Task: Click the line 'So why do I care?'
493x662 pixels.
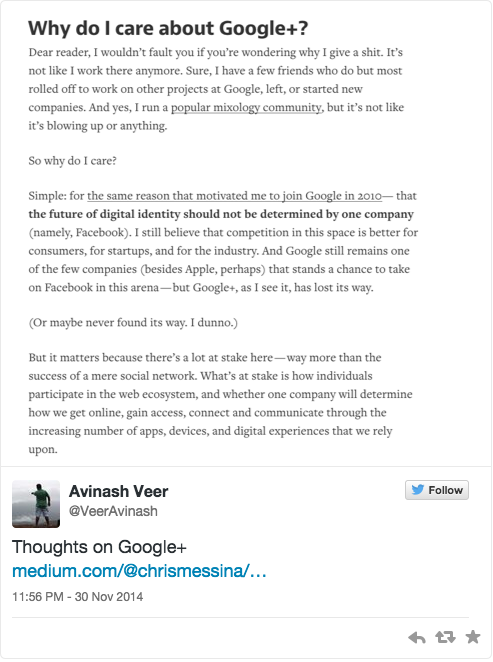Action: [73, 161]
